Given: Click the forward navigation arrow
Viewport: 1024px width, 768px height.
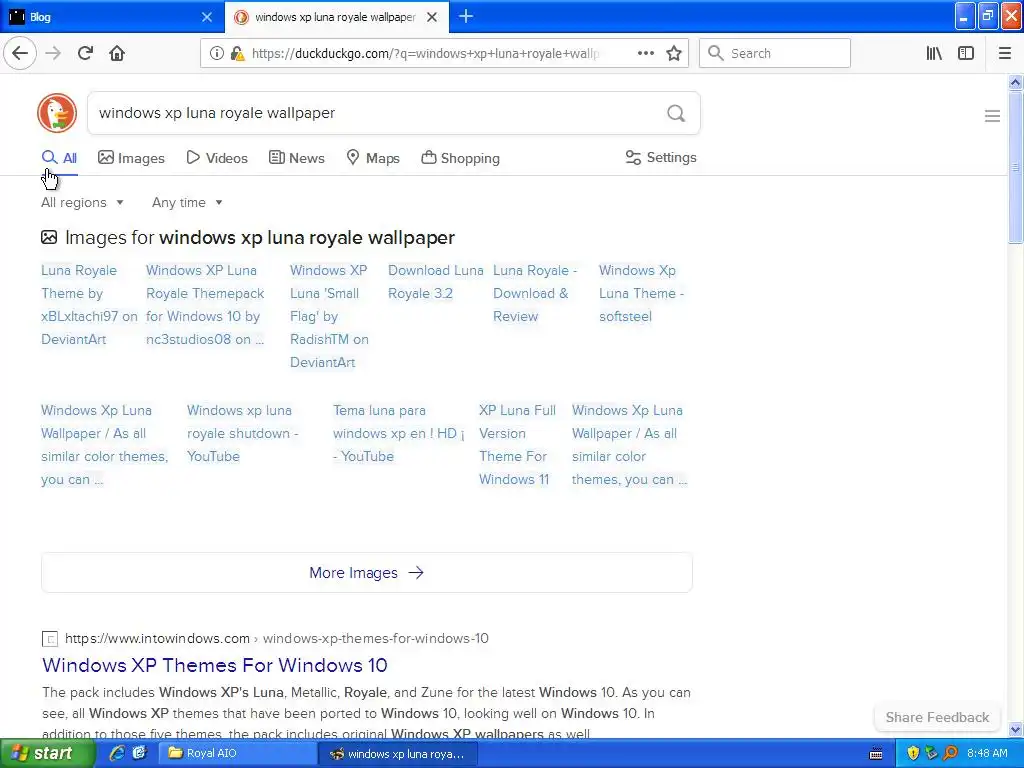Looking at the screenshot, I should (54, 54).
